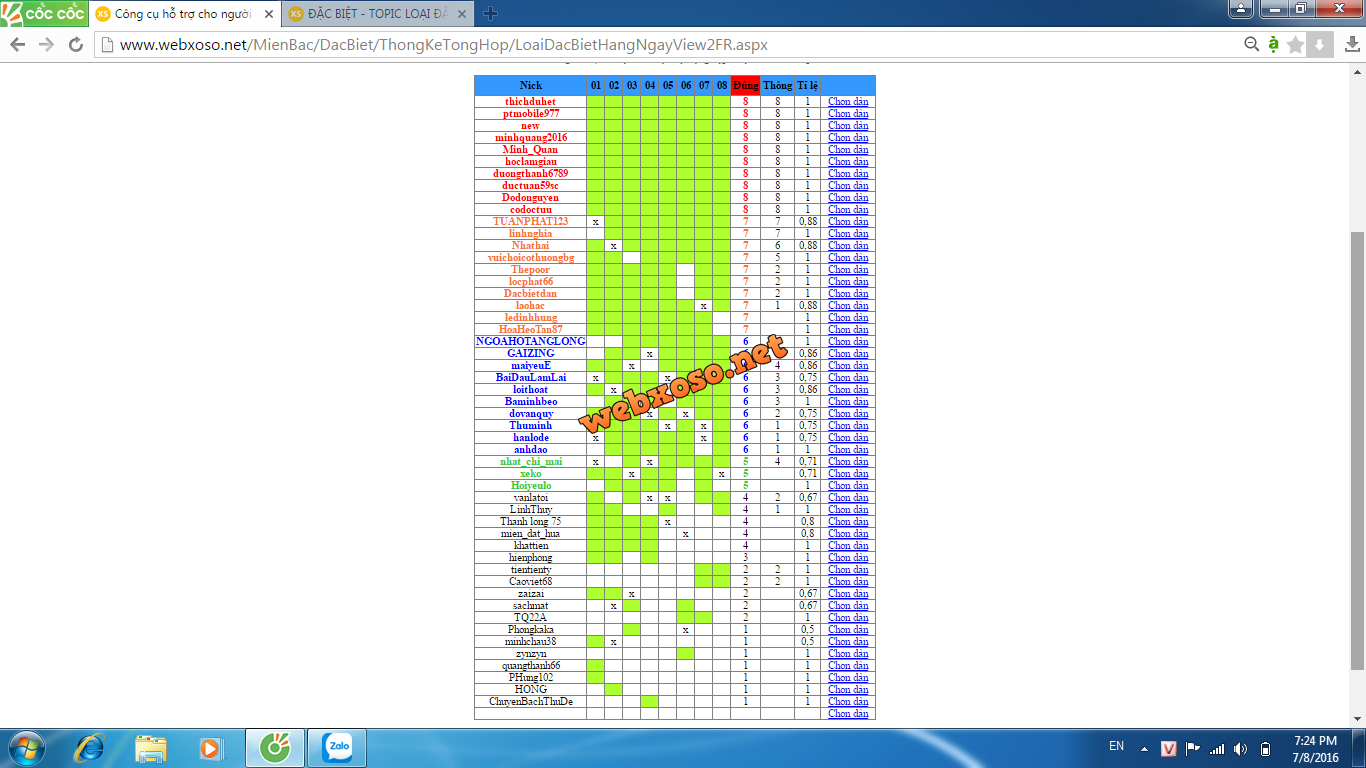Click the zoom magnifier icon in the address bar

point(1251,45)
